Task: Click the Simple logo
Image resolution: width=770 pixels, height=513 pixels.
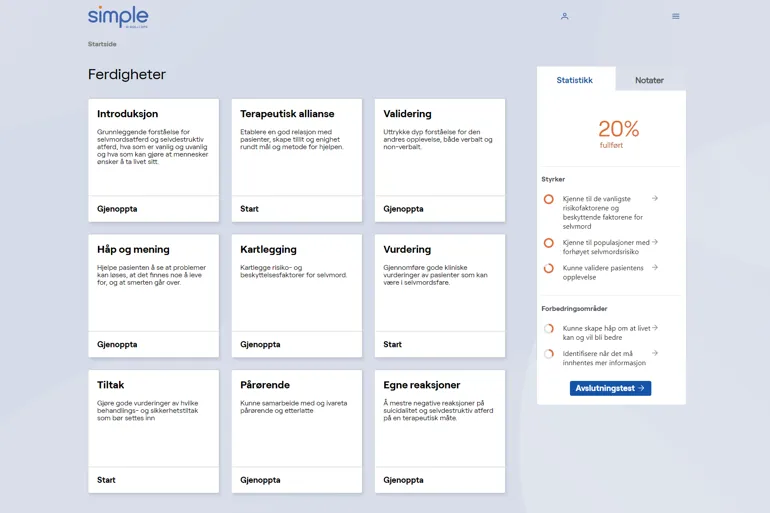Action: click(x=118, y=17)
